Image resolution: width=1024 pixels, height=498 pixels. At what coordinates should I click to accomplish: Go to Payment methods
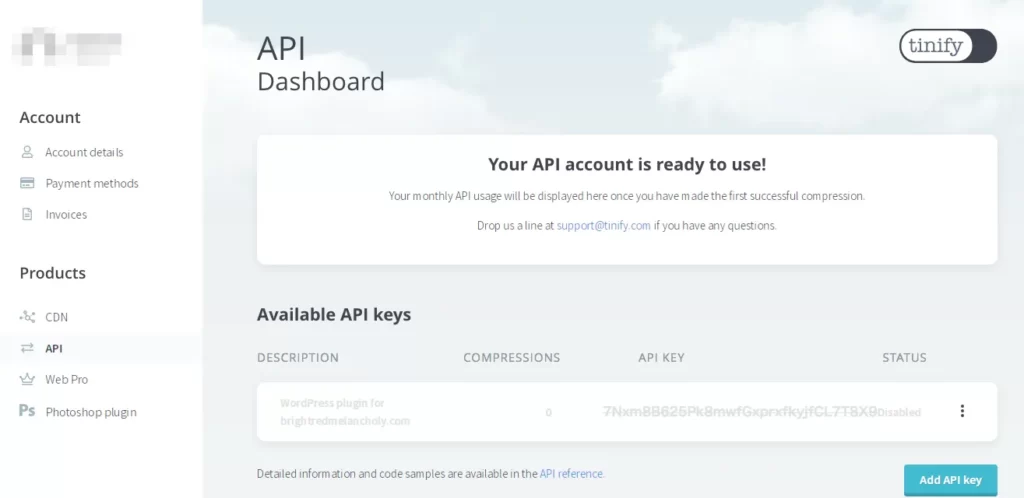click(x=92, y=183)
